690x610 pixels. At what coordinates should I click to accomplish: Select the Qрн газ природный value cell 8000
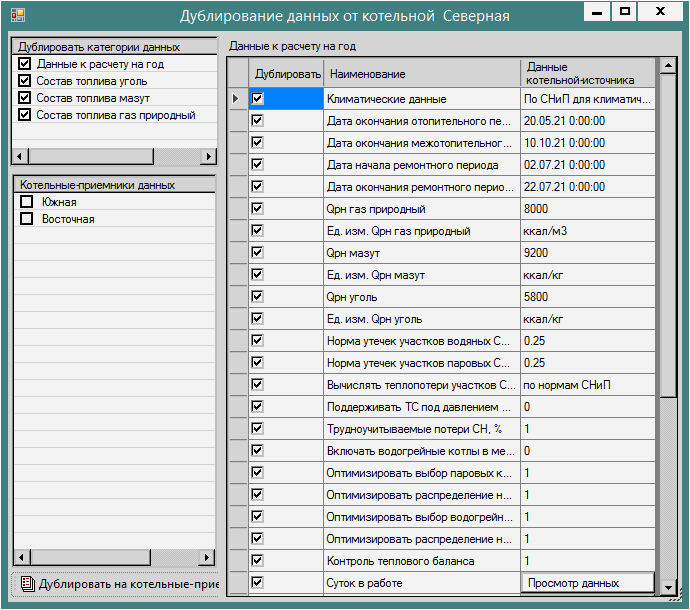(588, 209)
